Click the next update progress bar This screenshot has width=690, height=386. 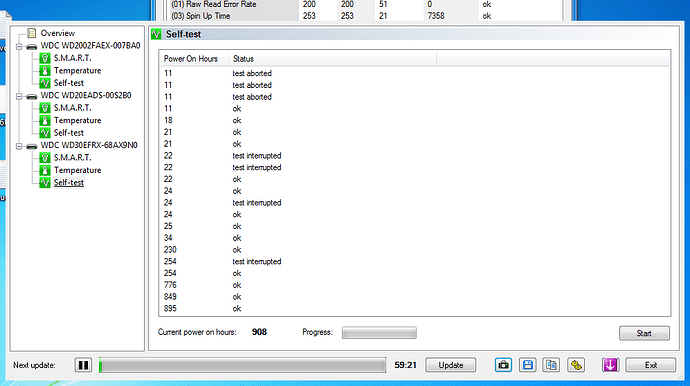(x=242, y=365)
